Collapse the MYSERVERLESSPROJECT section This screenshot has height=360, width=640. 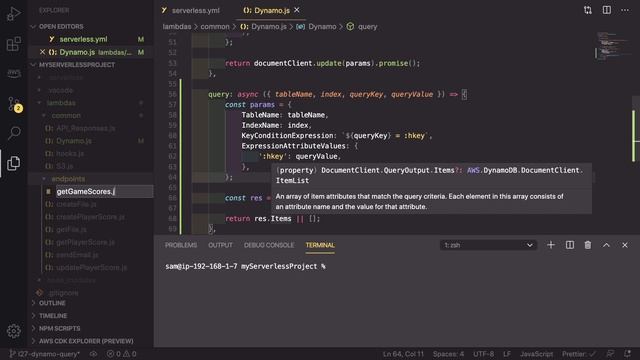[x=76, y=65]
